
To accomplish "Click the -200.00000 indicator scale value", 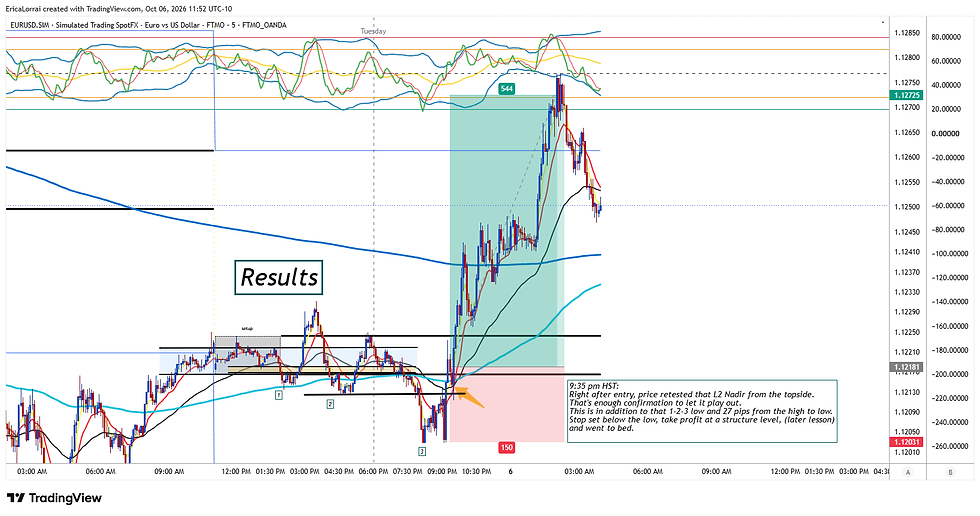I will 946,374.
